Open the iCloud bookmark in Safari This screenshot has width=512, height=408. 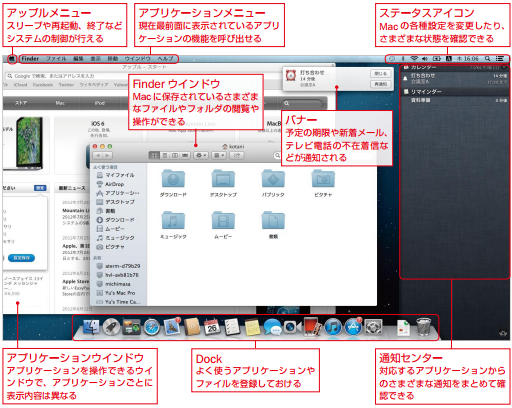coord(20,85)
